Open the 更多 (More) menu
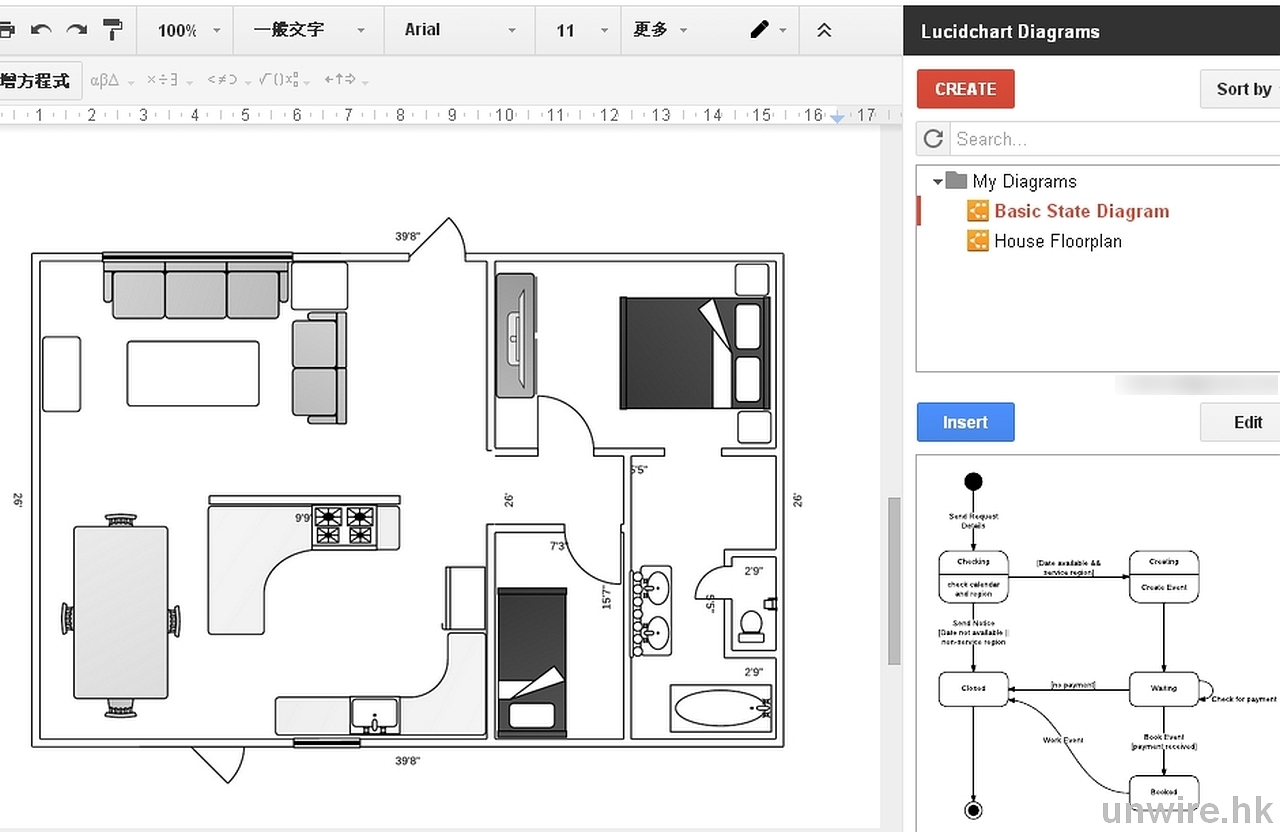This screenshot has width=1280, height=832. 660,30
